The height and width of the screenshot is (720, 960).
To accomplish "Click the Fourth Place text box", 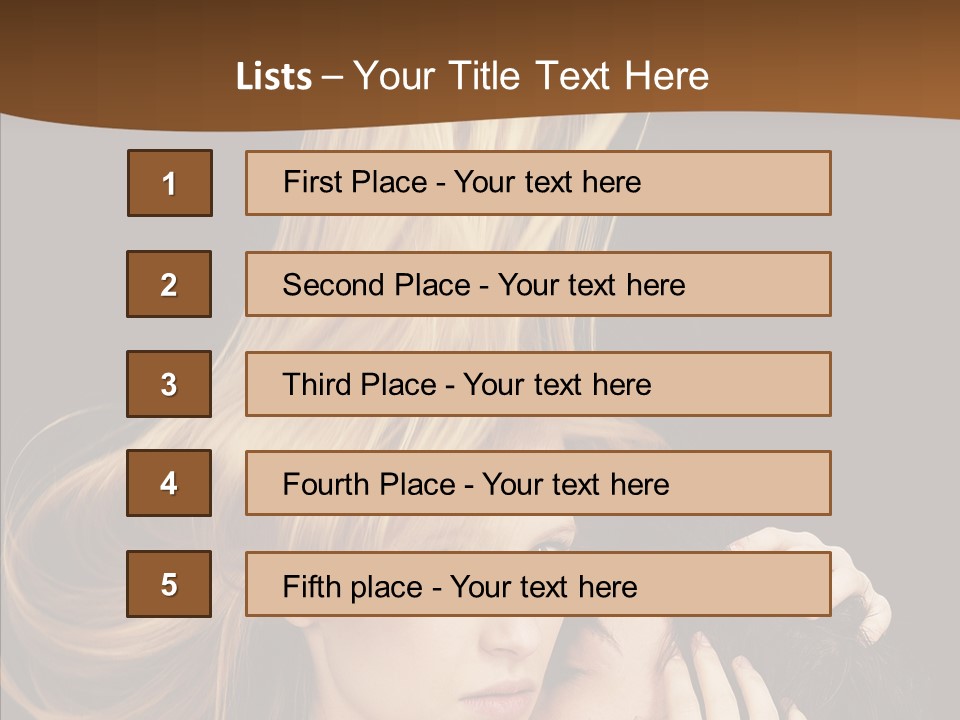I will [538, 484].
